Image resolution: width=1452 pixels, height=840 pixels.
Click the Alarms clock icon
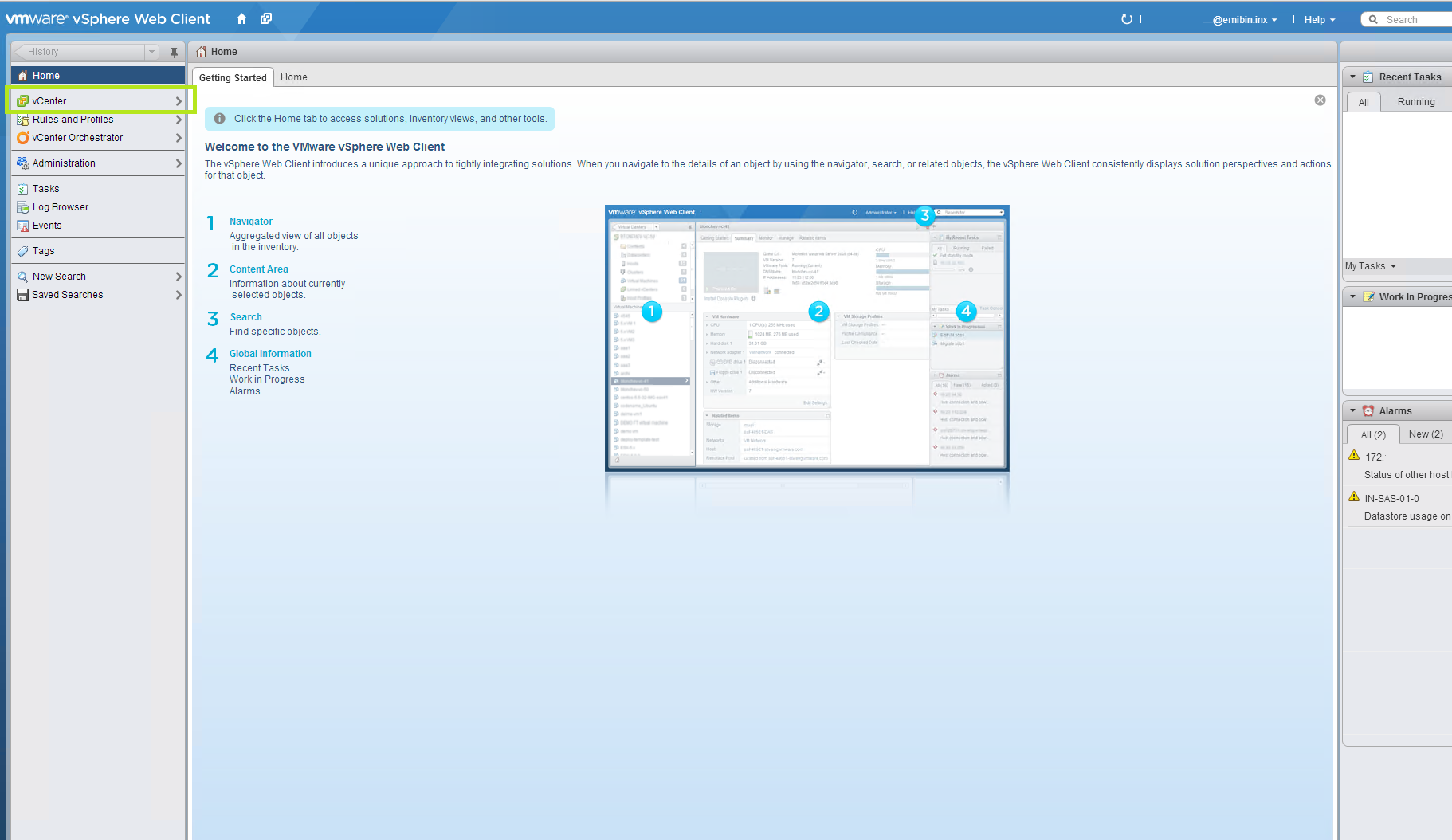click(x=1368, y=411)
